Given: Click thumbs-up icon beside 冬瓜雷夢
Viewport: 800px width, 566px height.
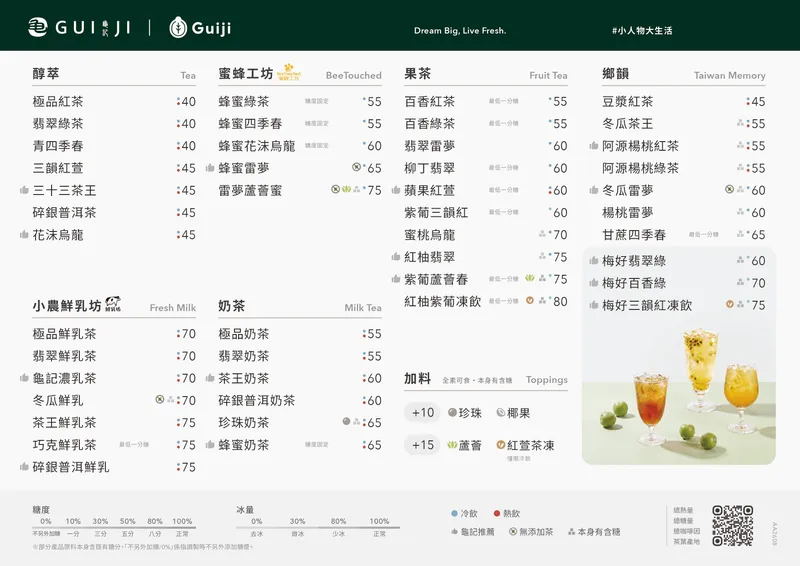Looking at the screenshot, I should [x=593, y=190].
